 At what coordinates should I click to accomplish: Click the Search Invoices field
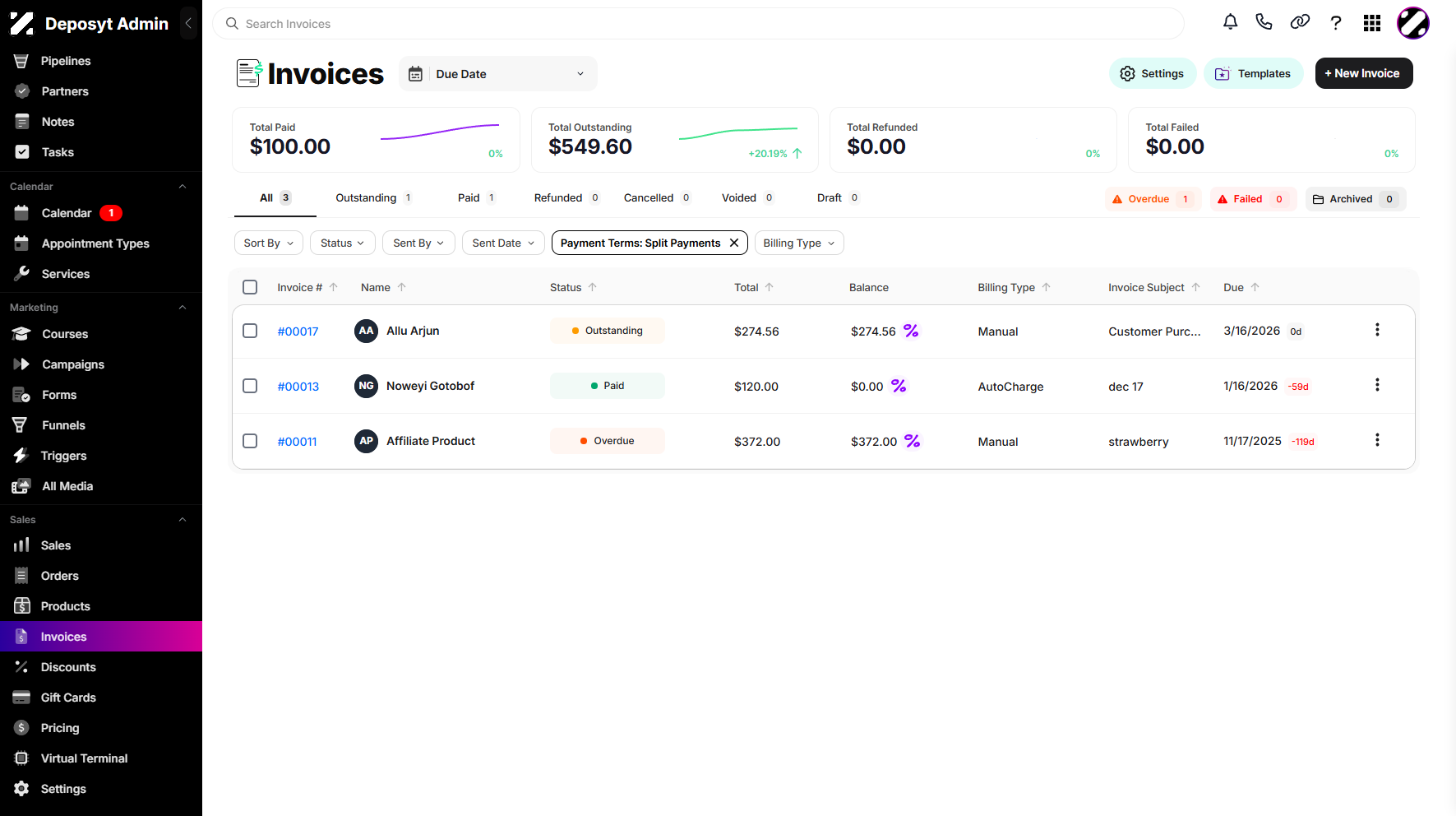(x=699, y=24)
